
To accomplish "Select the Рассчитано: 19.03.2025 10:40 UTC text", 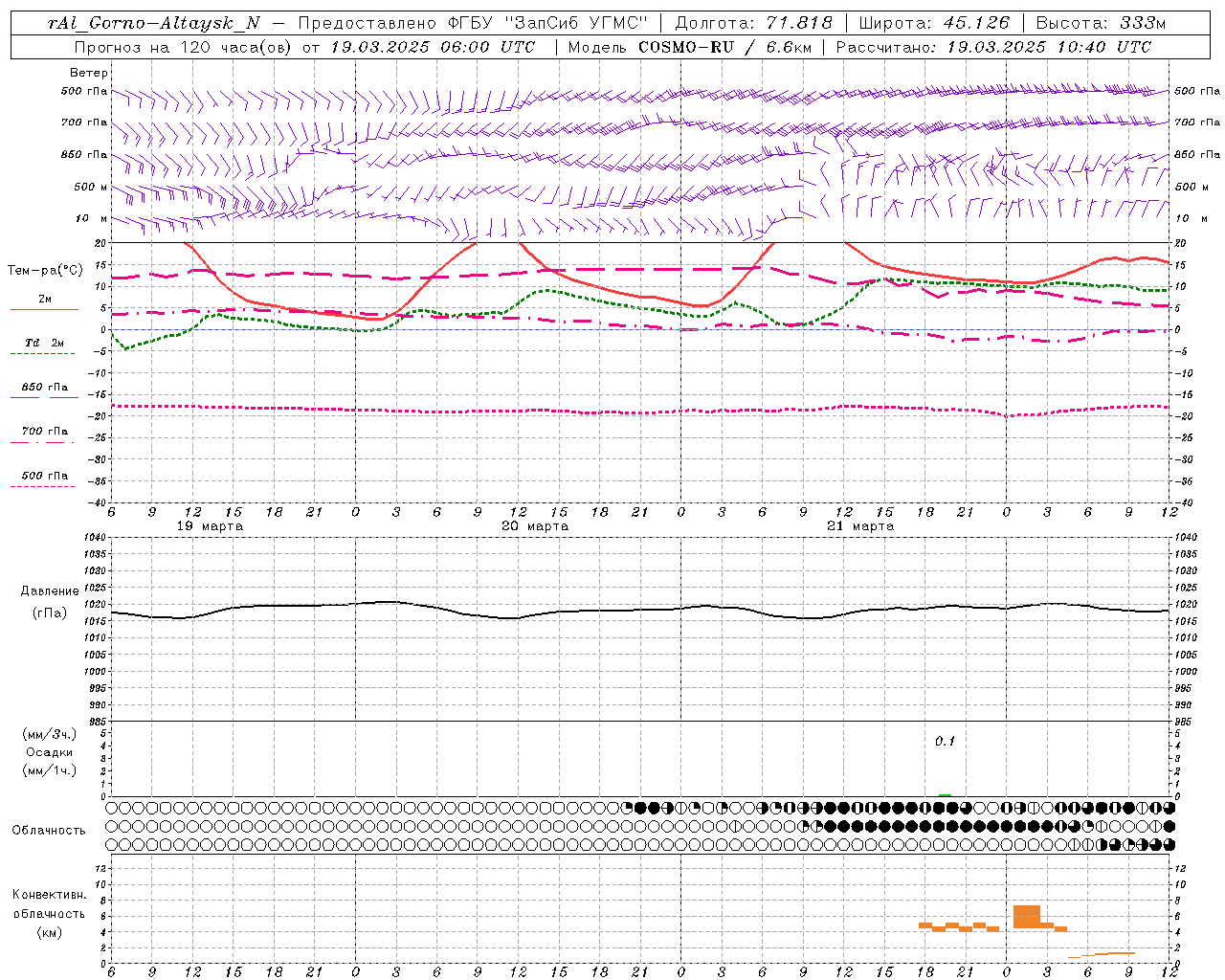I will point(993,47).
